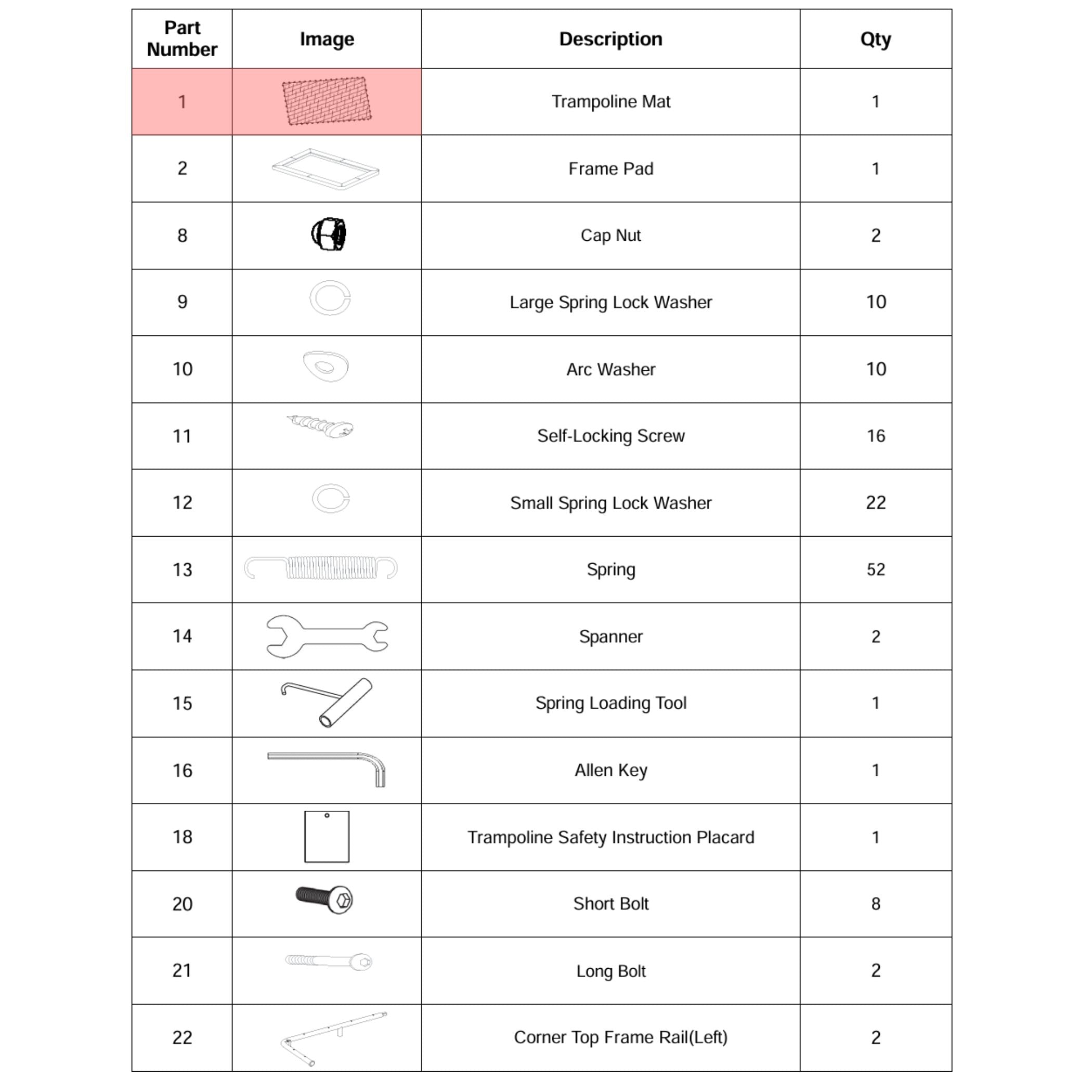The height and width of the screenshot is (1092, 1092).
Task: Click the Allen Key illustration
Action: point(326,769)
